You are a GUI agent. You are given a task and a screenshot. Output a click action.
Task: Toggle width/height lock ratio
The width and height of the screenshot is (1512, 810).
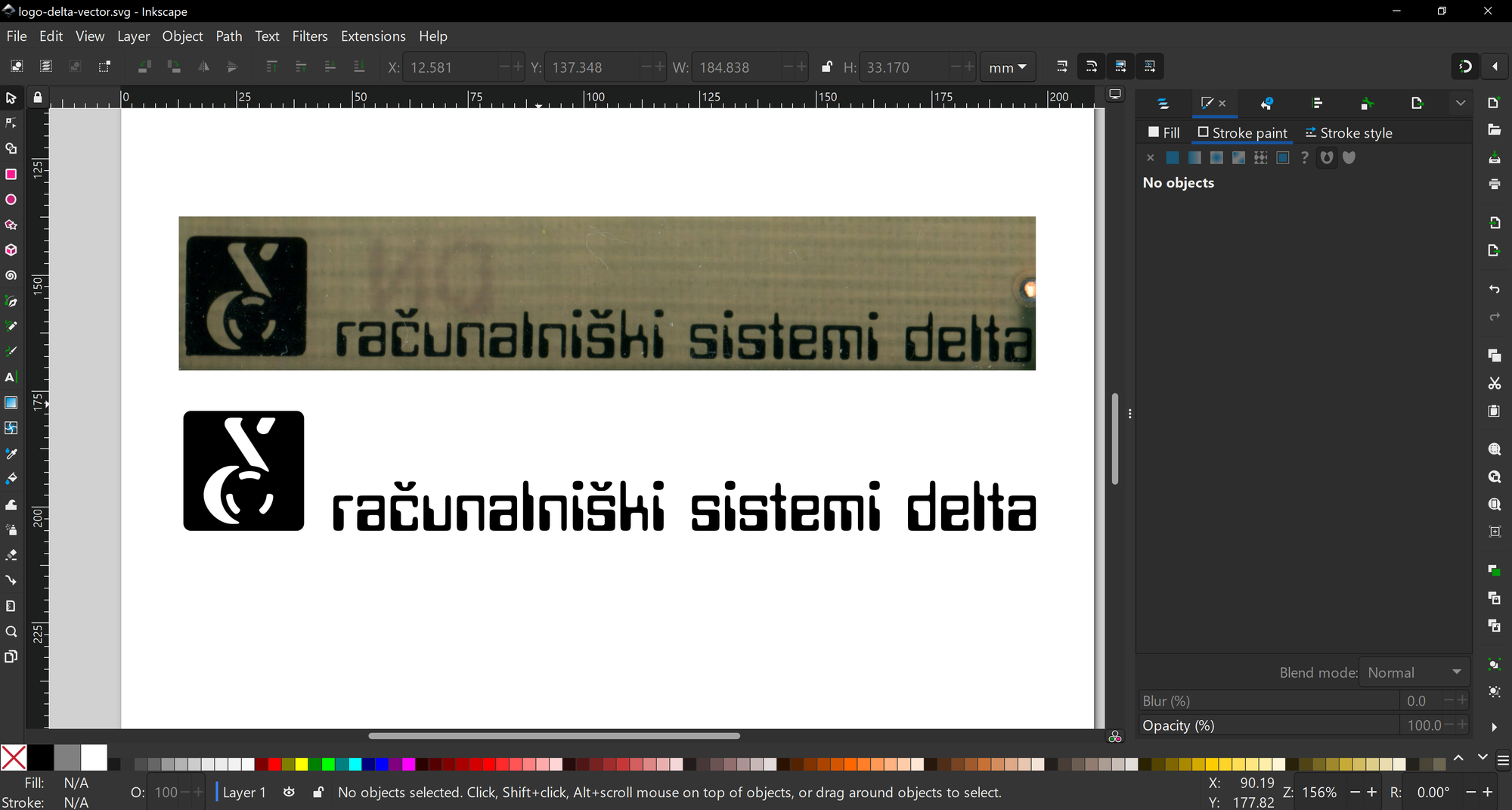[x=827, y=67]
